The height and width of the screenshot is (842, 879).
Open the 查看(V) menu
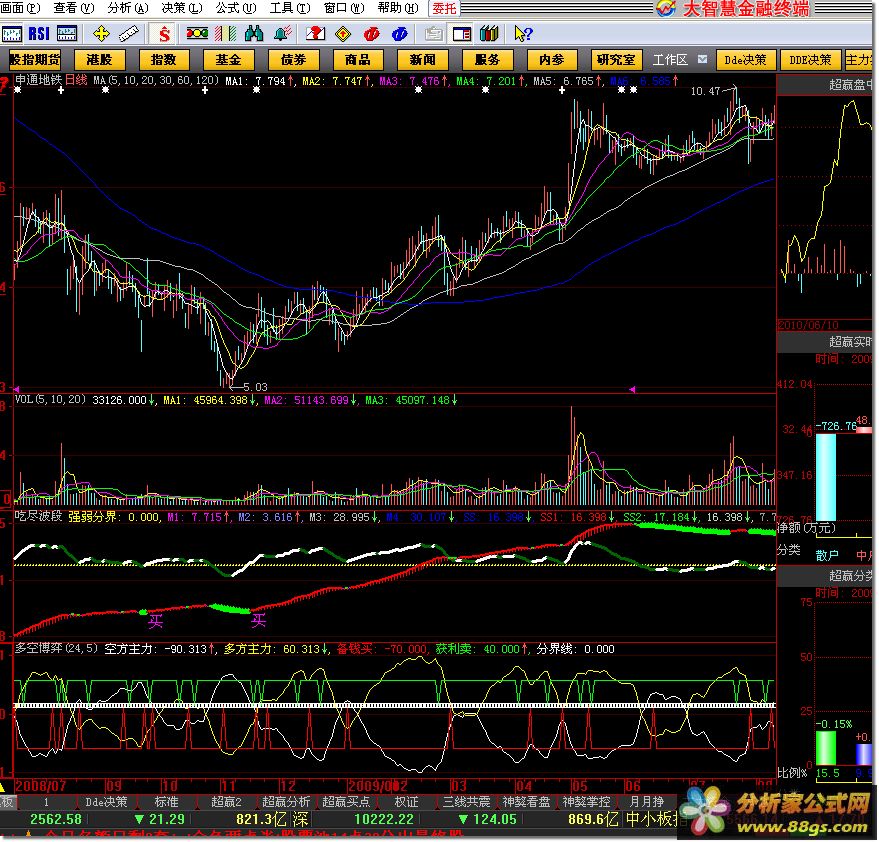coord(73,8)
